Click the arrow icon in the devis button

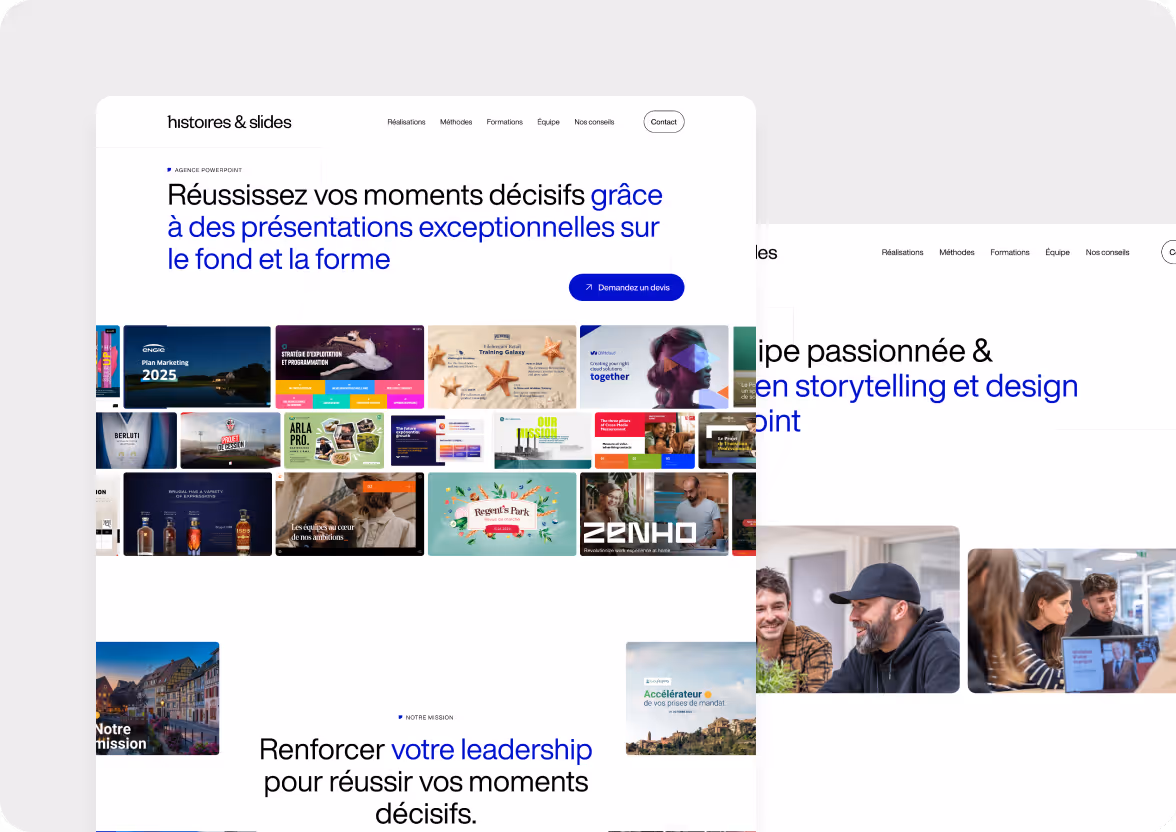pos(587,287)
